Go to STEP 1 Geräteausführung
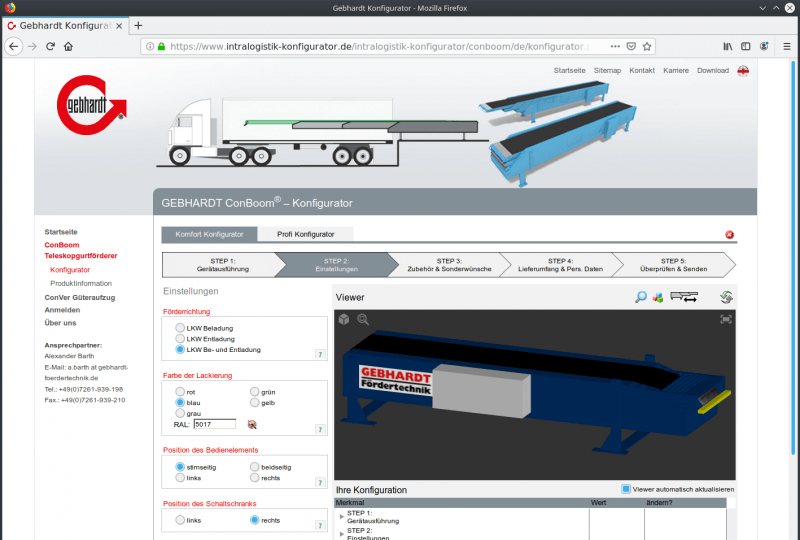The width and height of the screenshot is (800, 540). pyautogui.click(x=223, y=265)
